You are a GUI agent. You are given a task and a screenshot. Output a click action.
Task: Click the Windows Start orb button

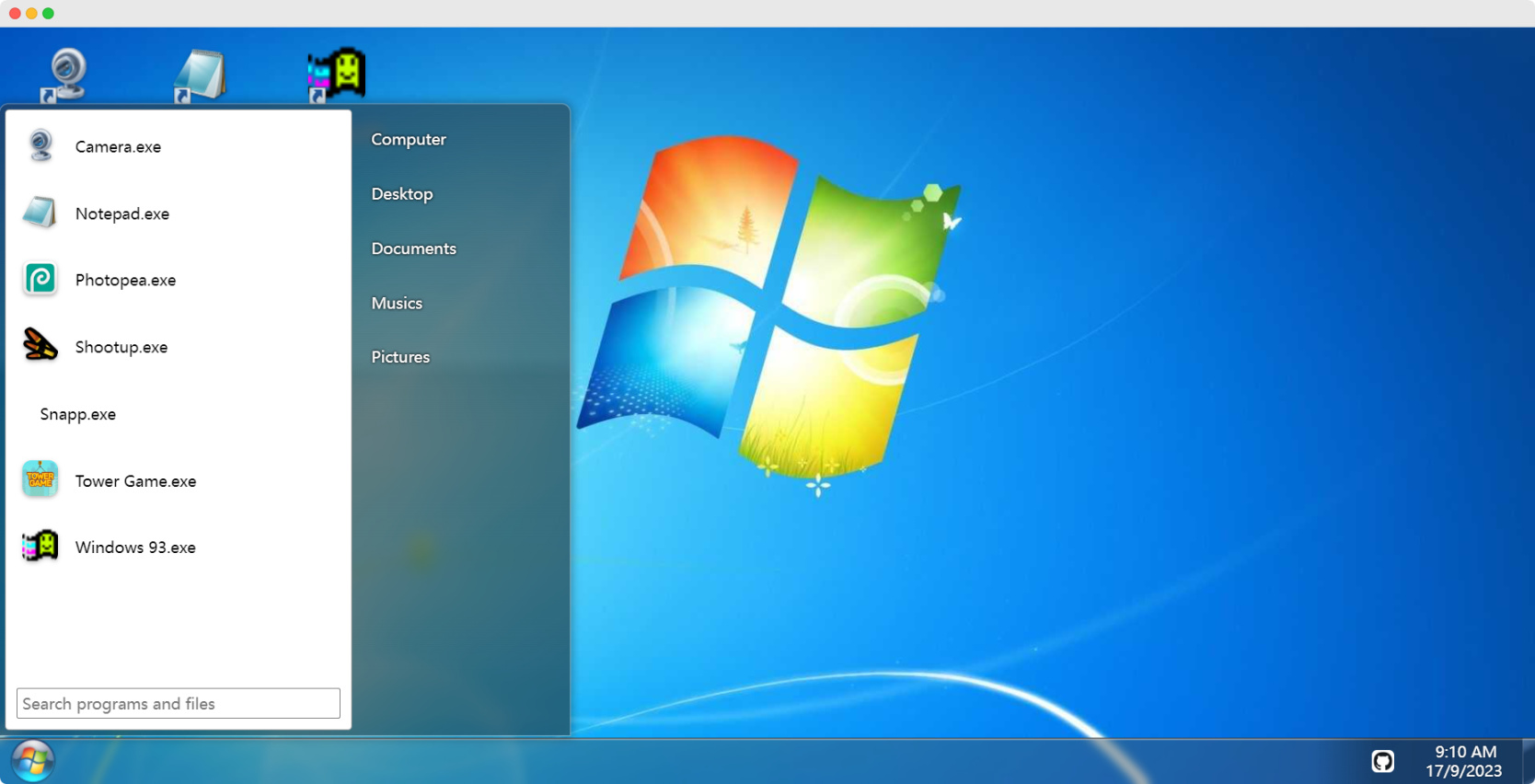click(x=33, y=761)
